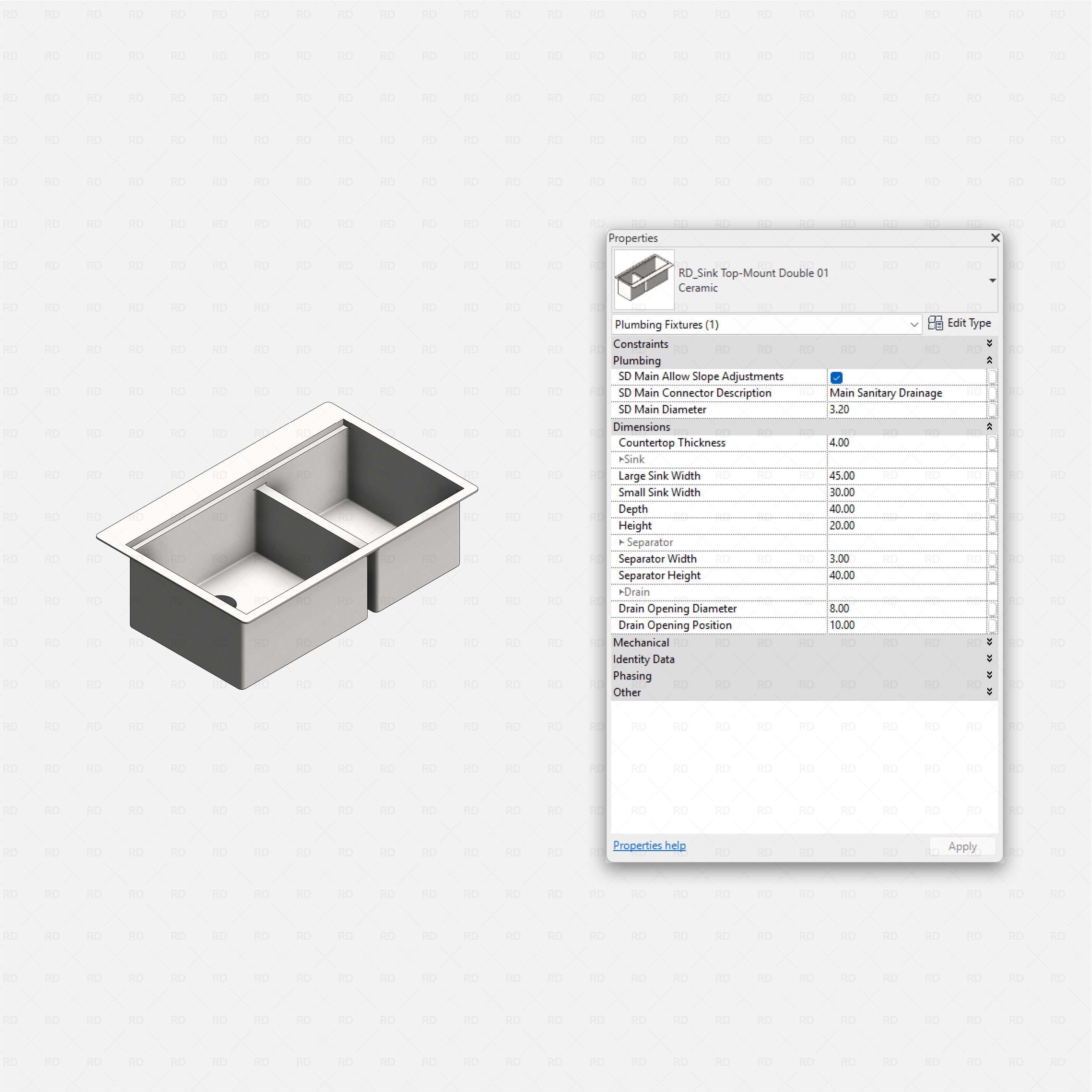Expand the Identity Data section
The image size is (1092, 1092).
point(990,658)
